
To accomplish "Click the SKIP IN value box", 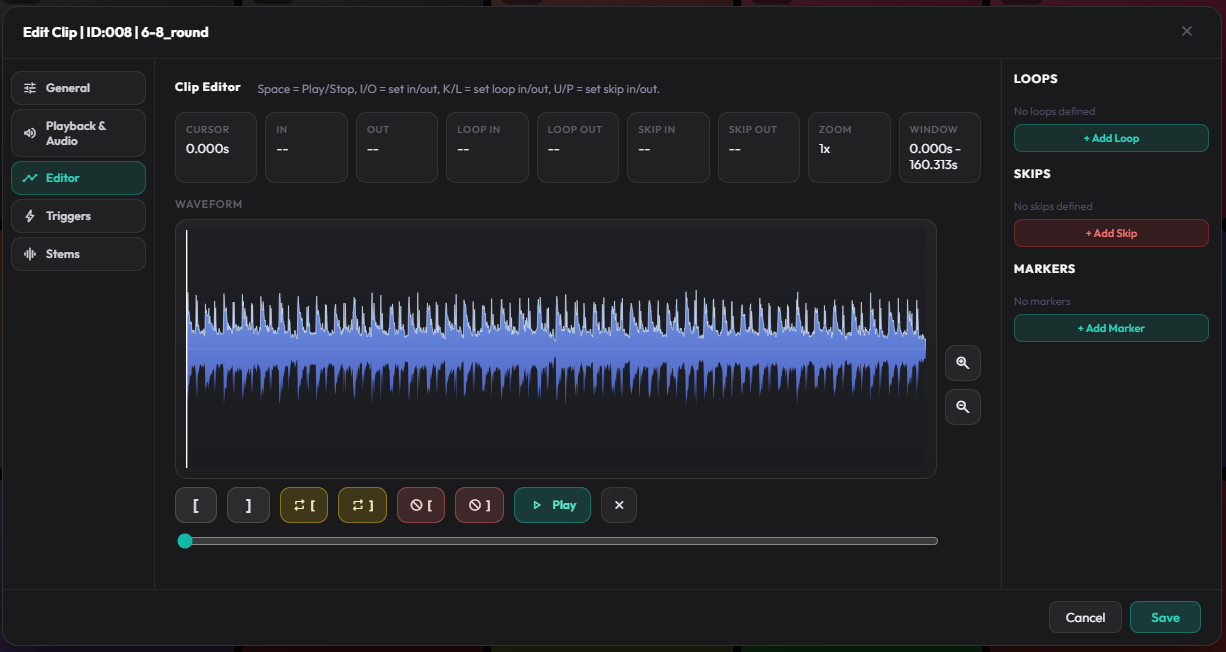I will (x=668, y=148).
